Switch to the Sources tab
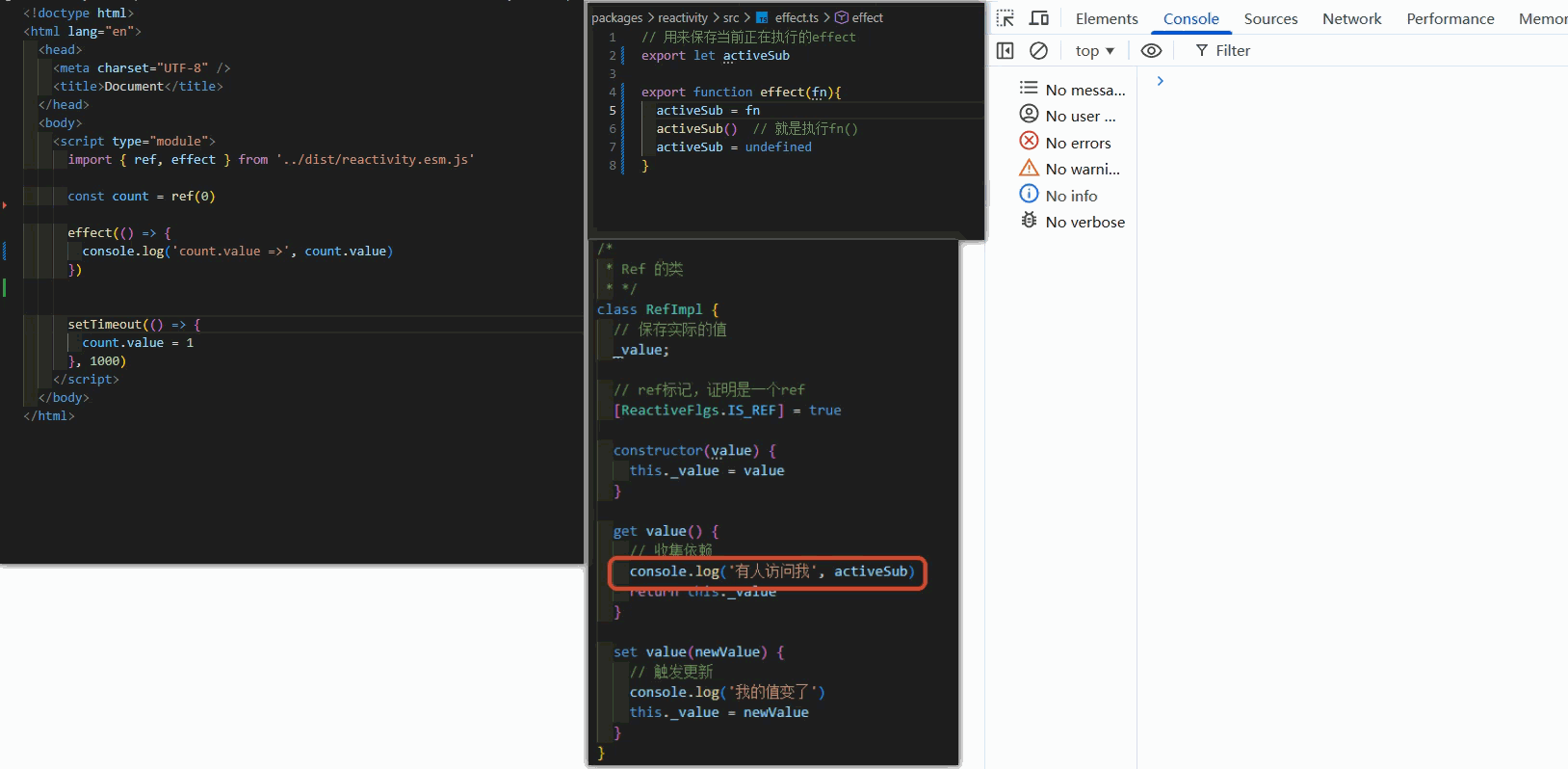The width and height of the screenshot is (1568, 769). click(x=1270, y=18)
